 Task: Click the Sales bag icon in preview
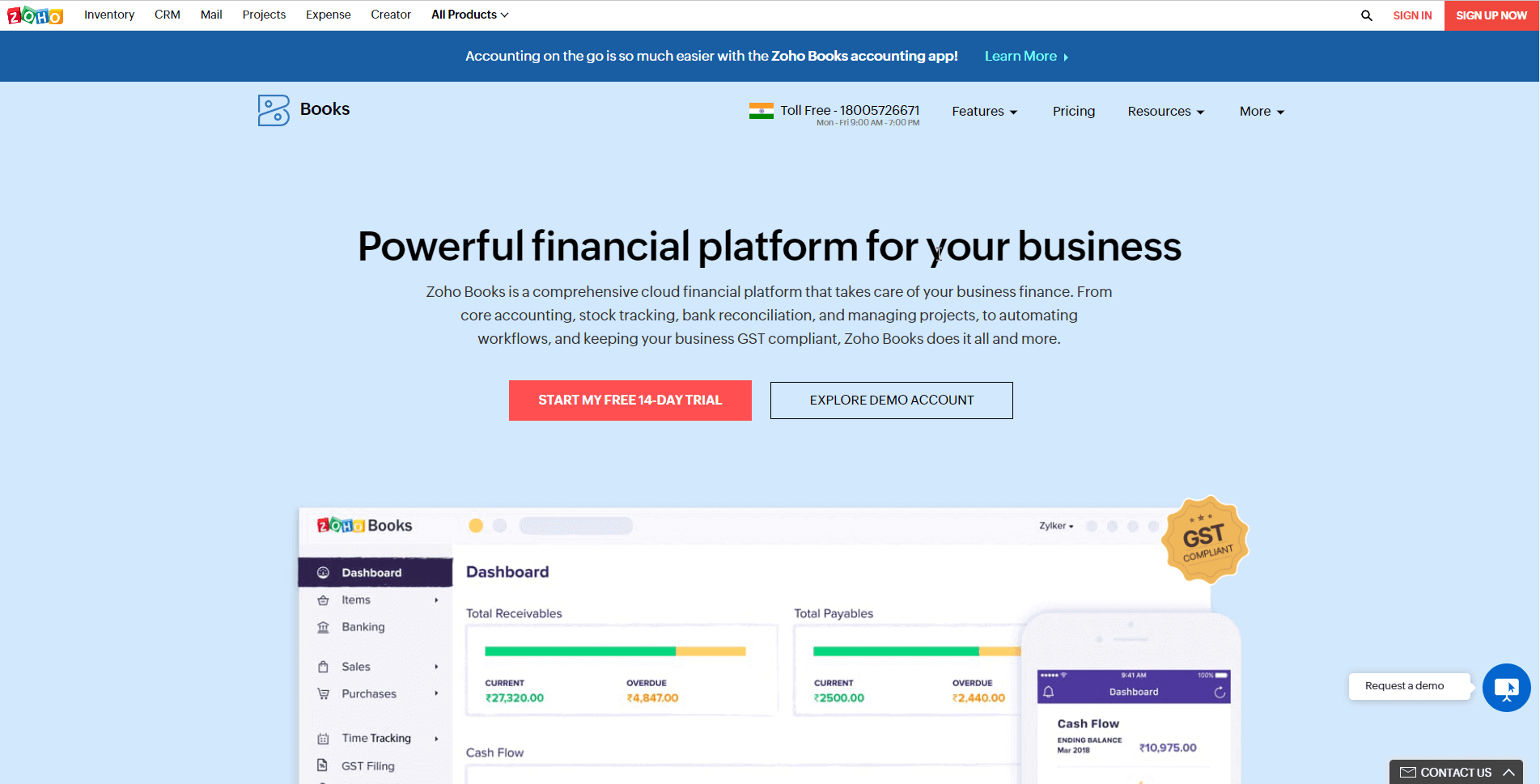(x=323, y=667)
